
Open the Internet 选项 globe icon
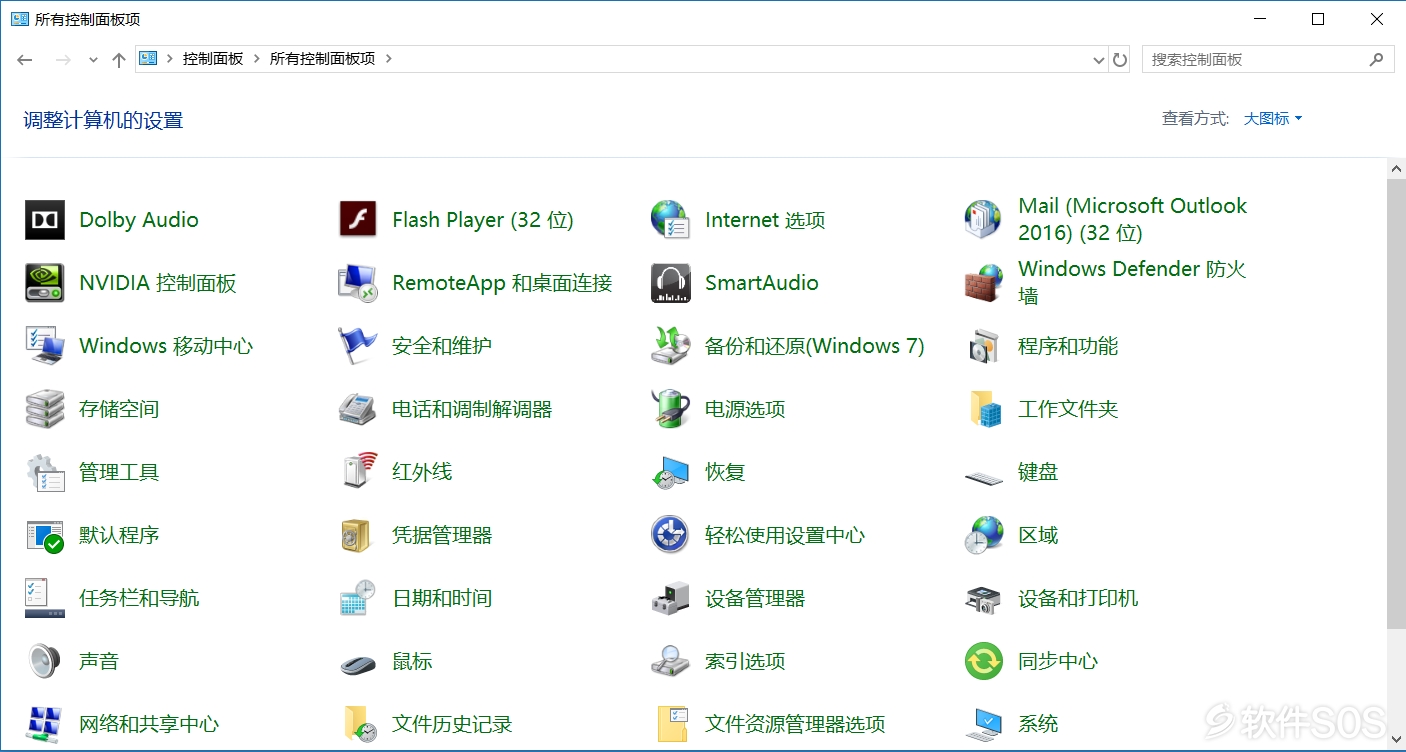(x=670, y=220)
